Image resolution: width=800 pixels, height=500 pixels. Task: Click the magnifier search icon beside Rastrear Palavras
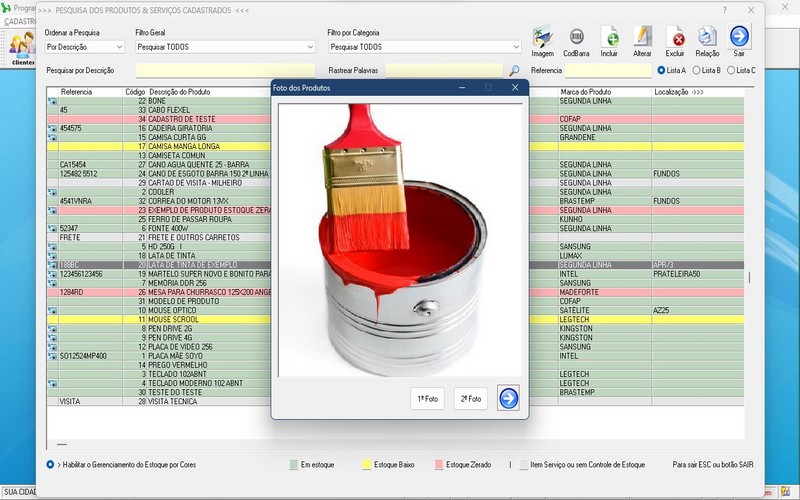[x=514, y=71]
